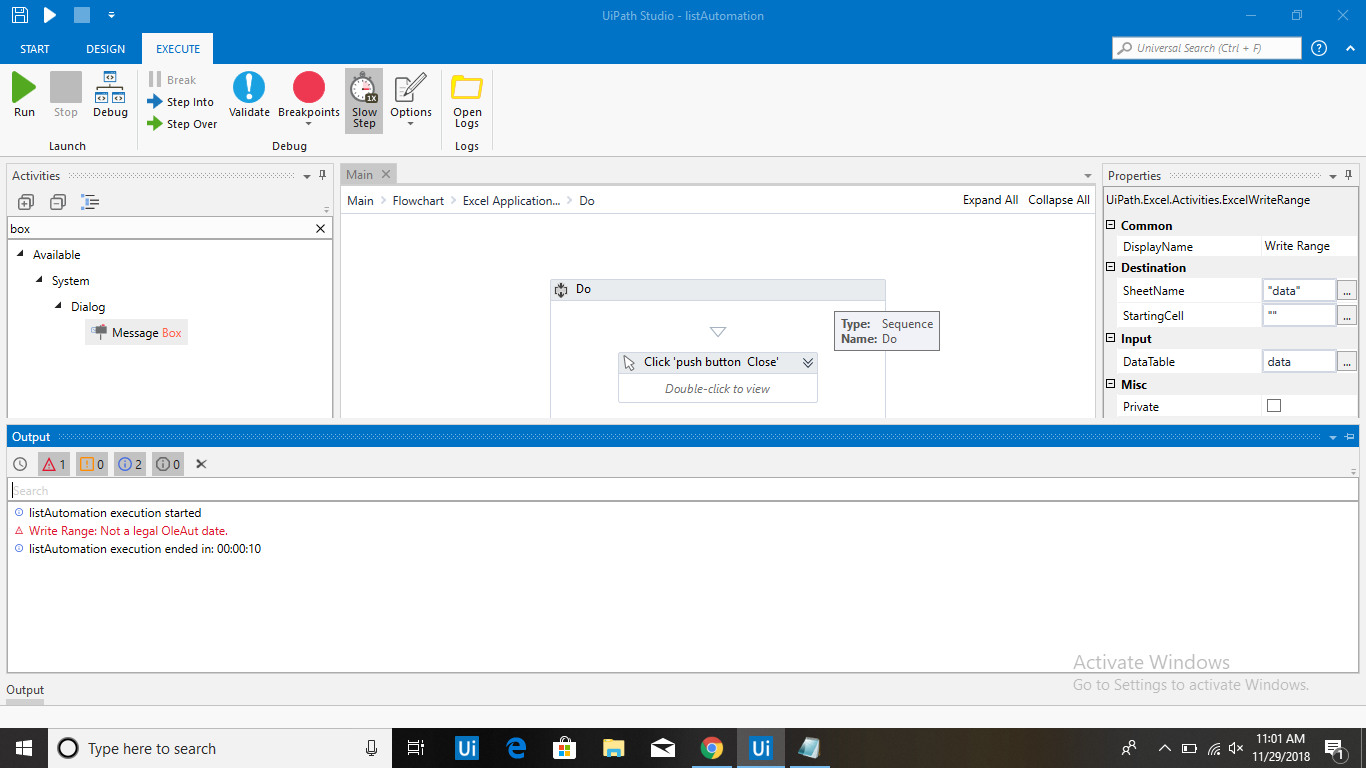The width and height of the screenshot is (1366, 768).
Task: Toggle warning messages filter showing 0
Action: (91, 464)
